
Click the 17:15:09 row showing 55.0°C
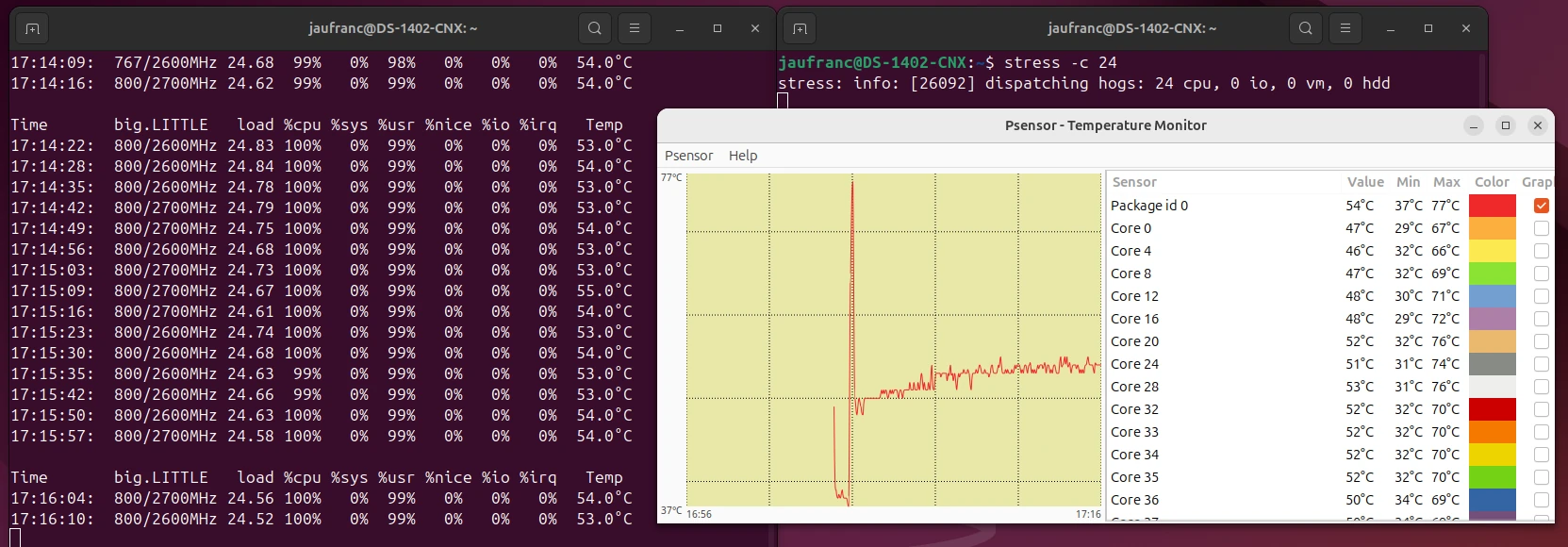[x=322, y=290]
